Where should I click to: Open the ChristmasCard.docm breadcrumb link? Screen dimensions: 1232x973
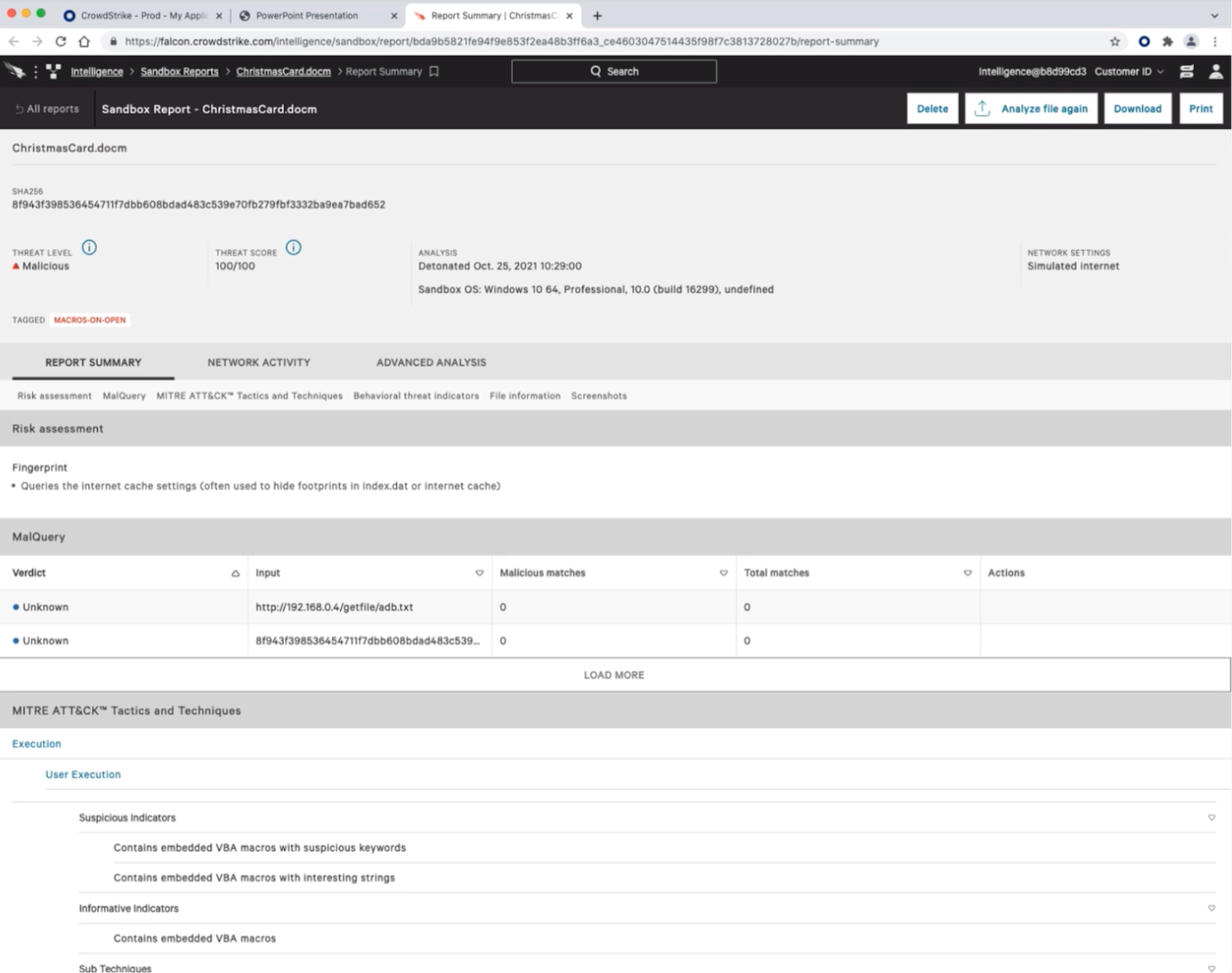[x=283, y=71]
